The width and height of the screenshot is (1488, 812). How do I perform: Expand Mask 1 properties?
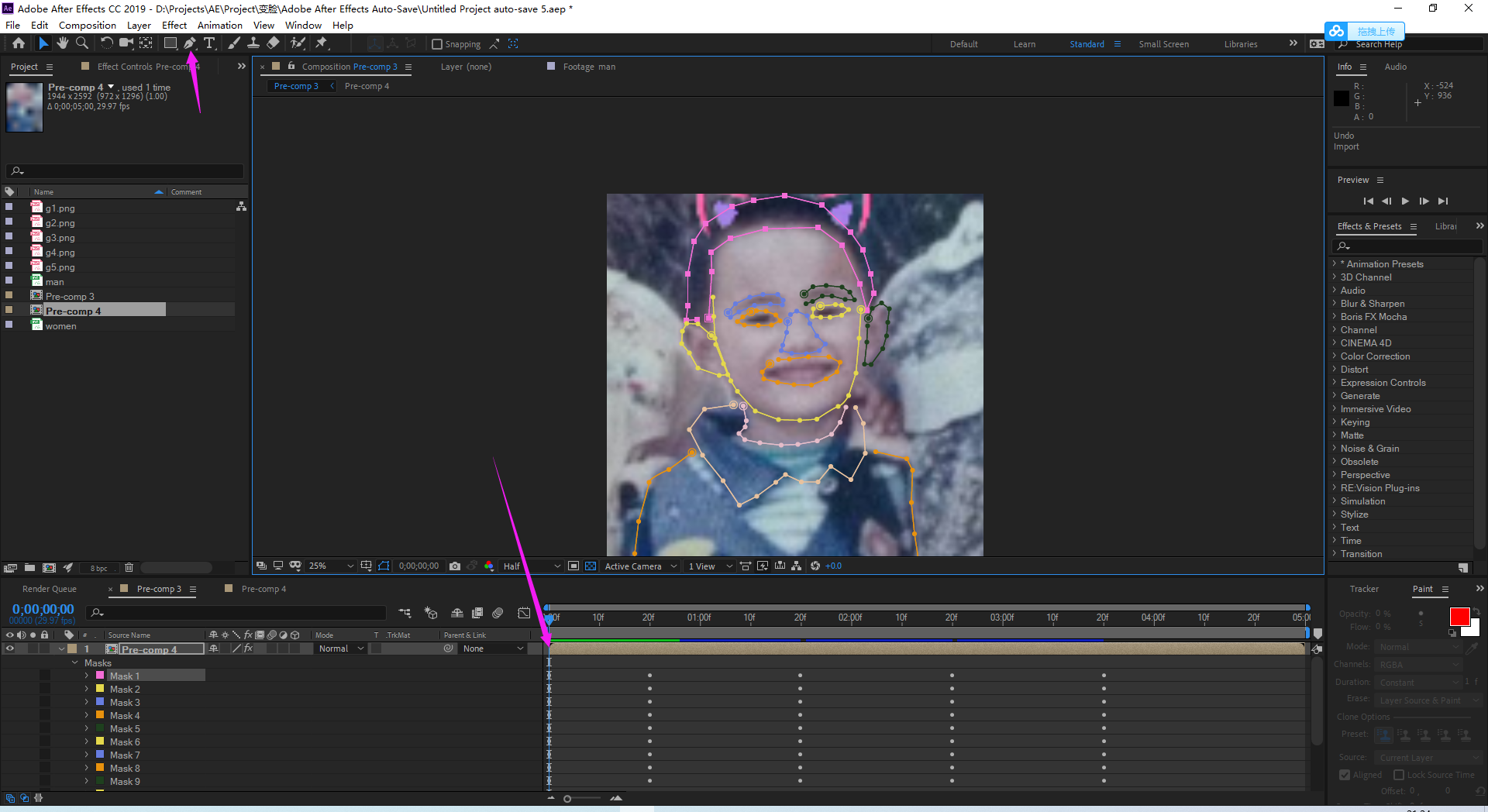point(87,676)
